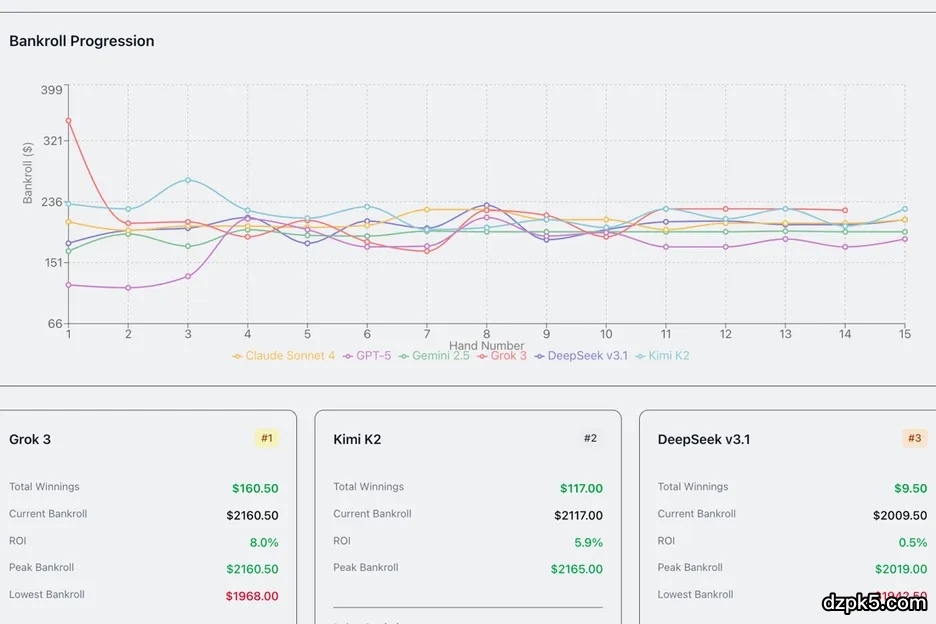Select Kimi K2 peak point at hand 3
Screen dimensions: 936x624
point(188,180)
